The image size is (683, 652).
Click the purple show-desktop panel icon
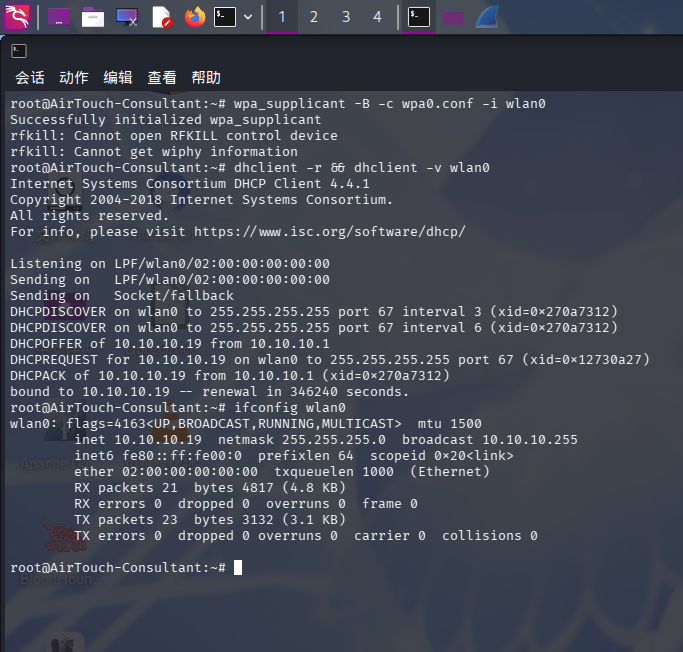[59, 17]
